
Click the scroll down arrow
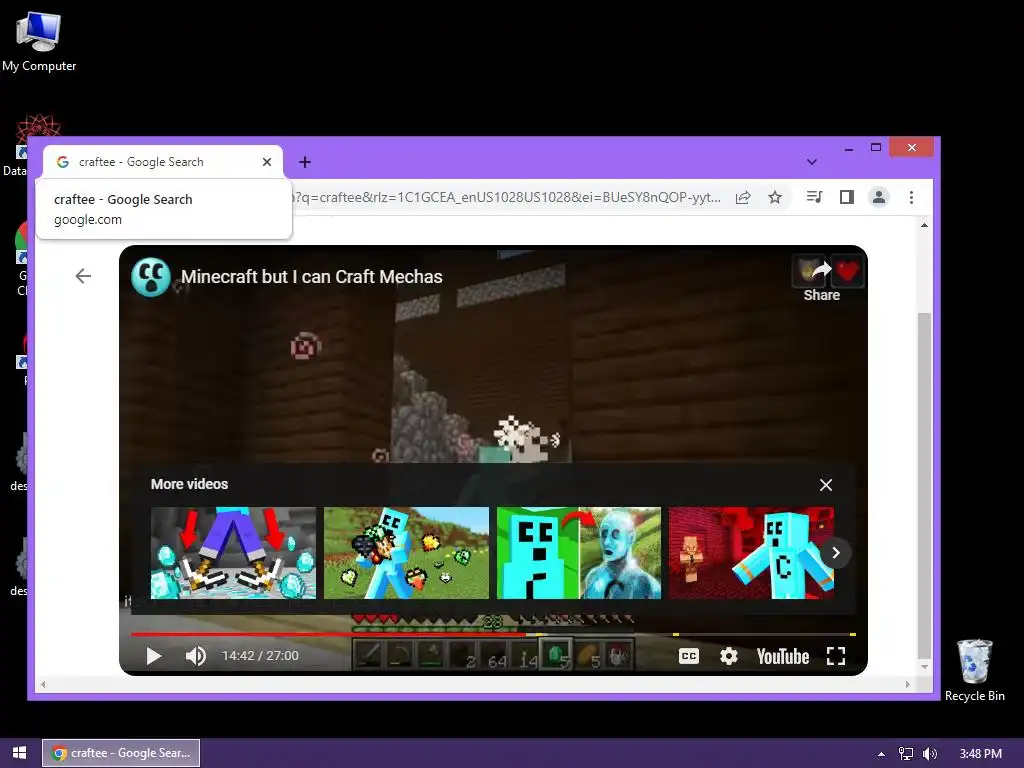[x=924, y=667]
